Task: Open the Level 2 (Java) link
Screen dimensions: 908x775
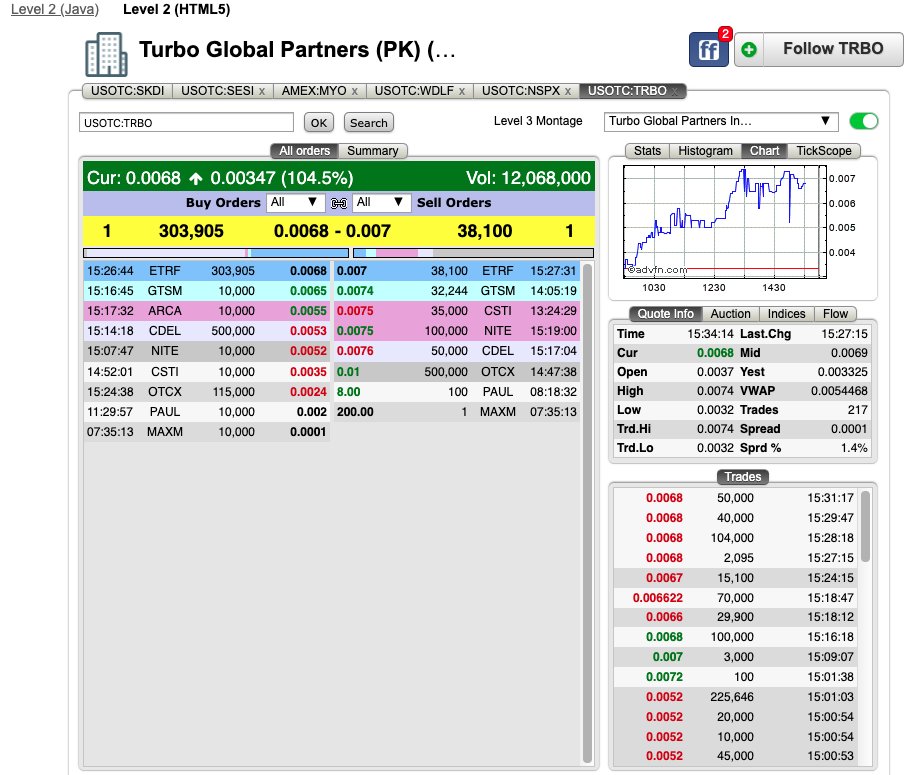Action: (x=54, y=8)
